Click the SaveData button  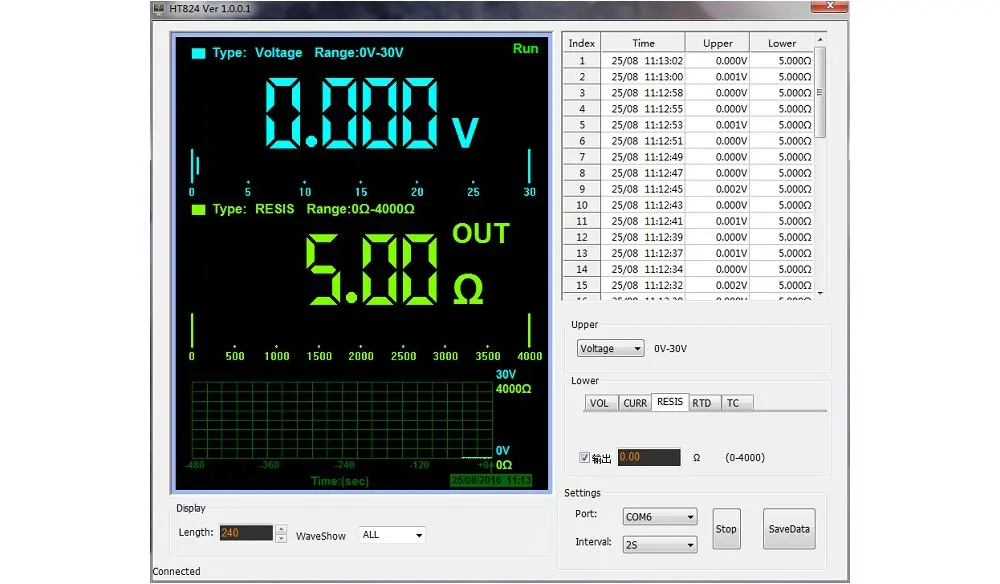(x=789, y=529)
